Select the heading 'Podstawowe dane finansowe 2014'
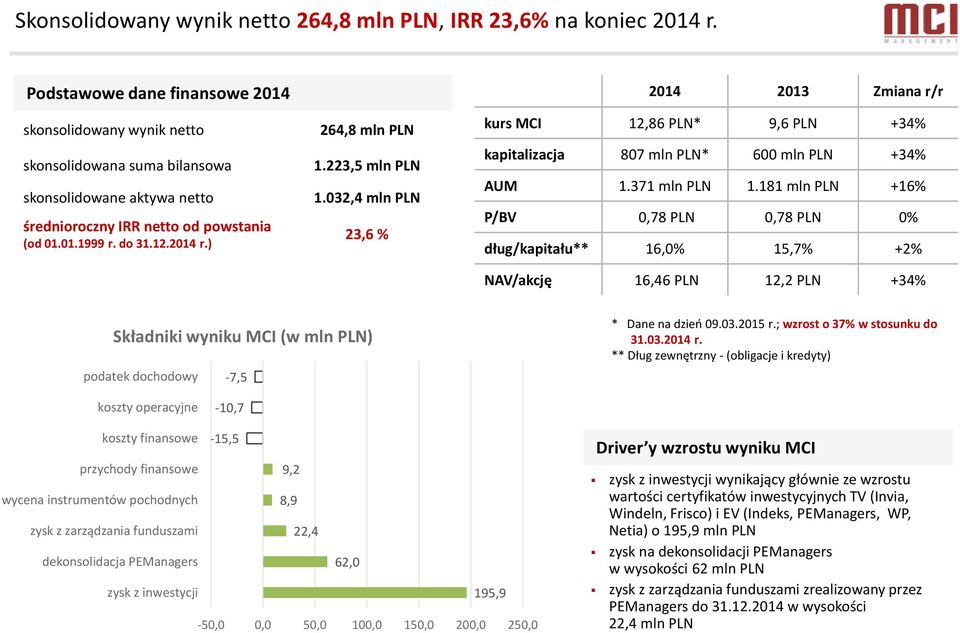 click(x=158, y=94)
